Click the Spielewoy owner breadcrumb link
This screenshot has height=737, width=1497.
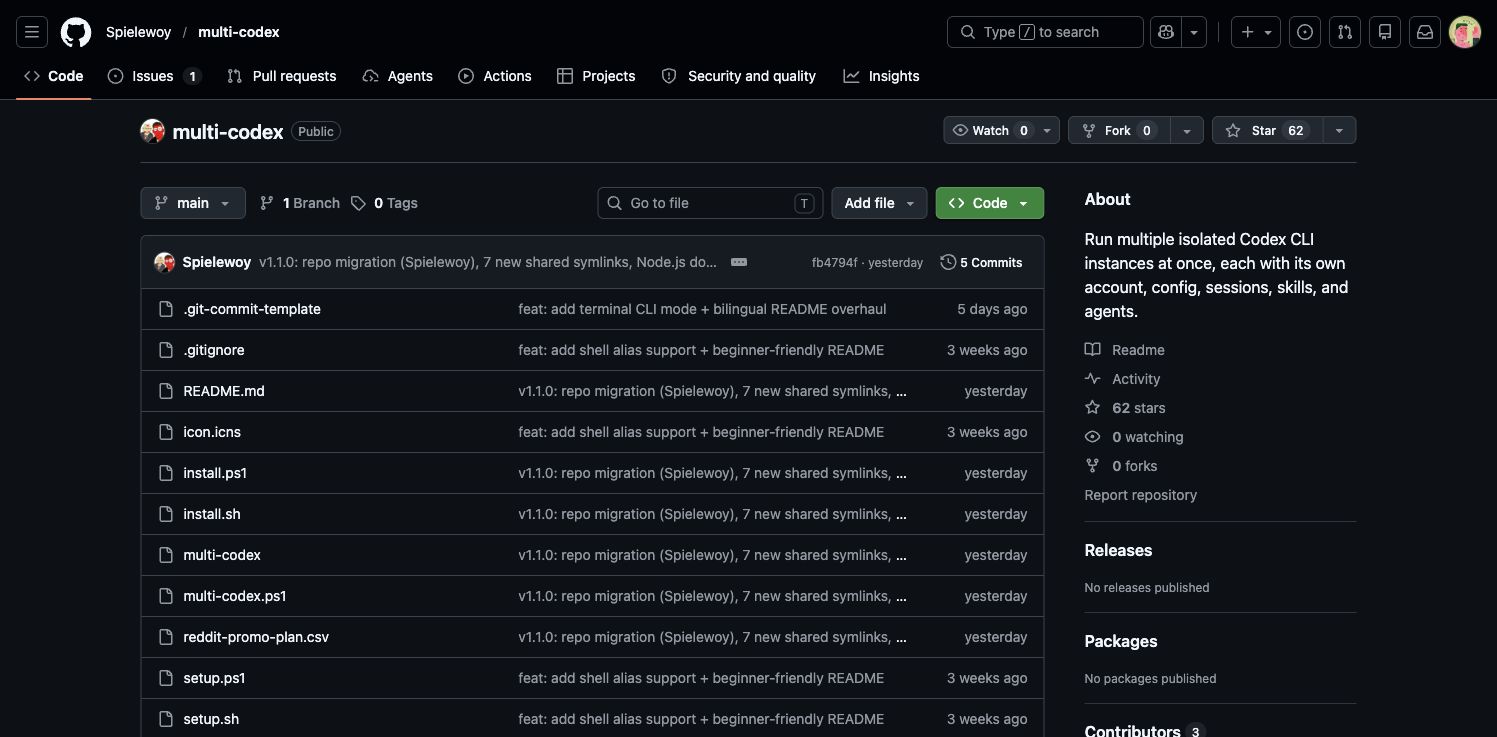click(x=139, y=32)
